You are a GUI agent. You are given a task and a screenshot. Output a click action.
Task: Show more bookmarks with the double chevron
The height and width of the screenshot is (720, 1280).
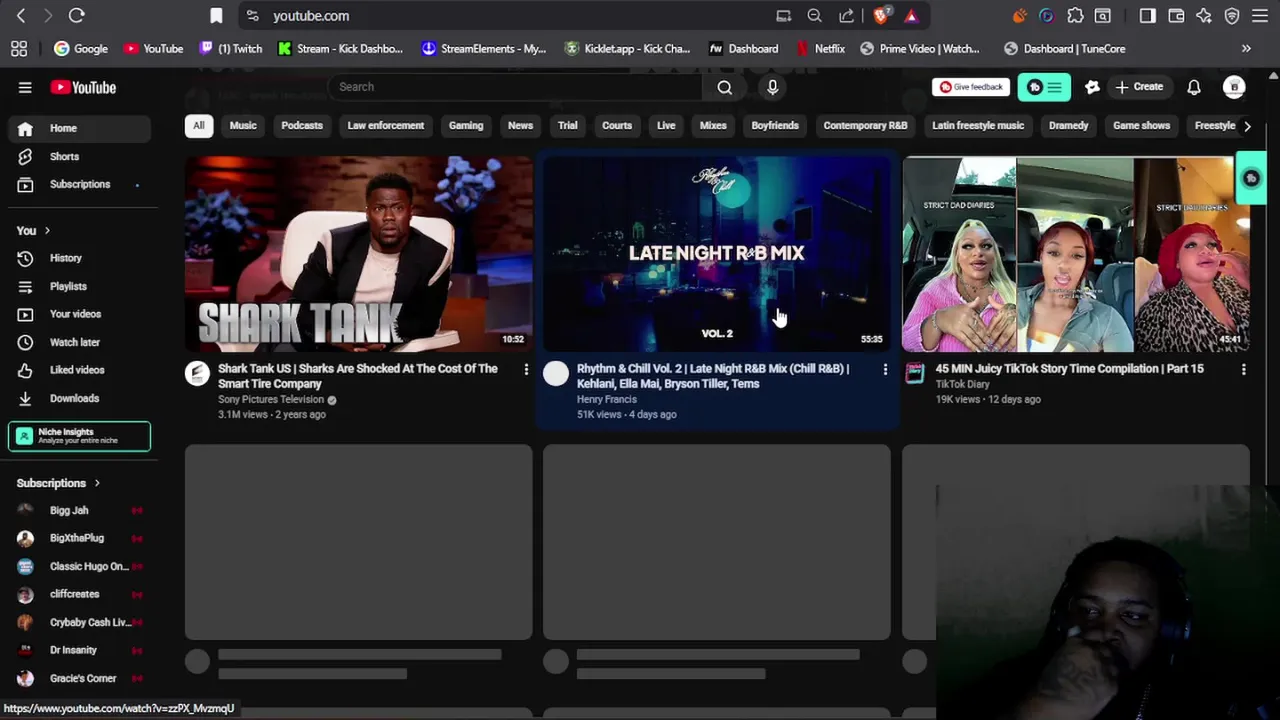pos(1246,48)
